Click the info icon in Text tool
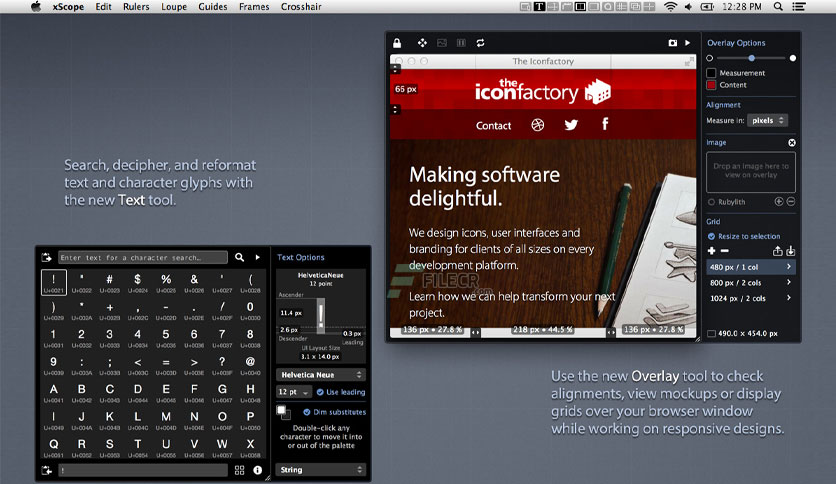 tap(258, 470)
